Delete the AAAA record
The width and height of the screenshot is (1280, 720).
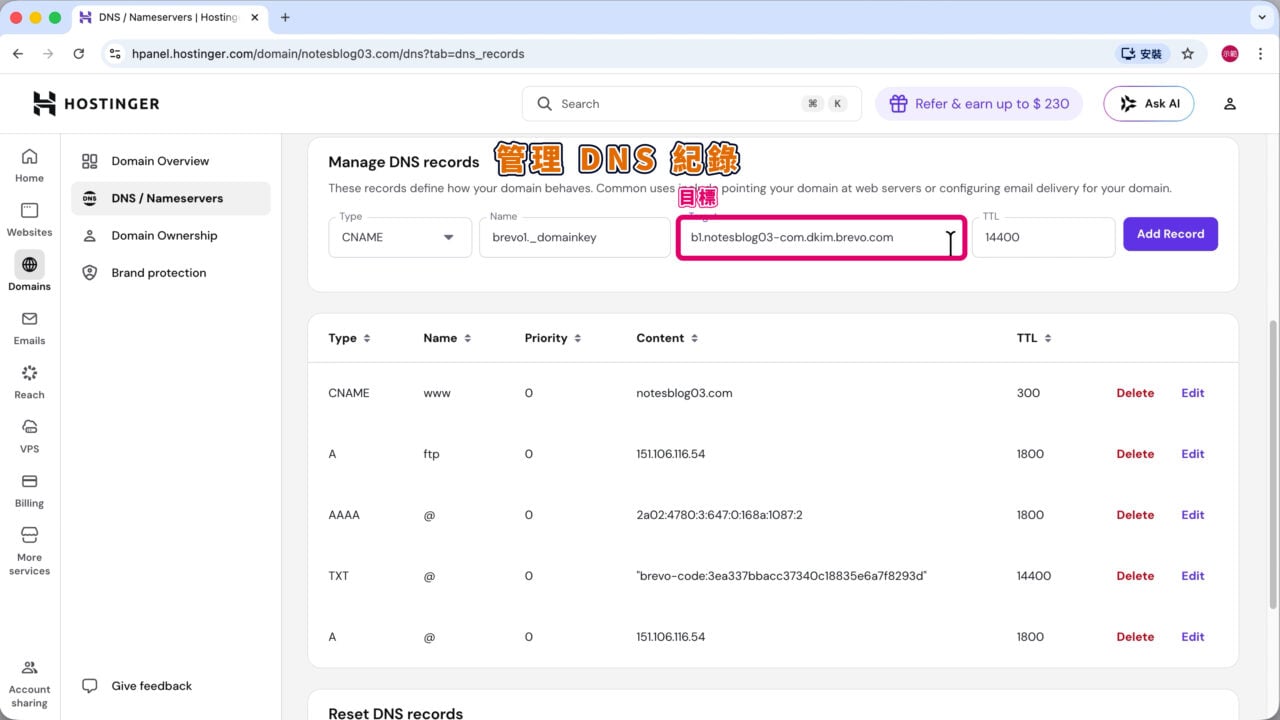click(x=1135, y=515)
